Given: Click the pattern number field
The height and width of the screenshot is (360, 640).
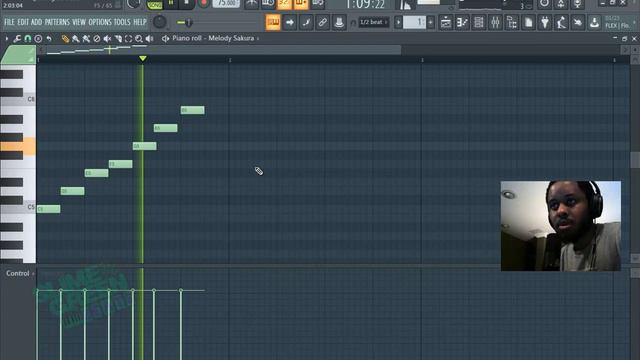Looking at the screenshot, I should (x=414, y=22).
